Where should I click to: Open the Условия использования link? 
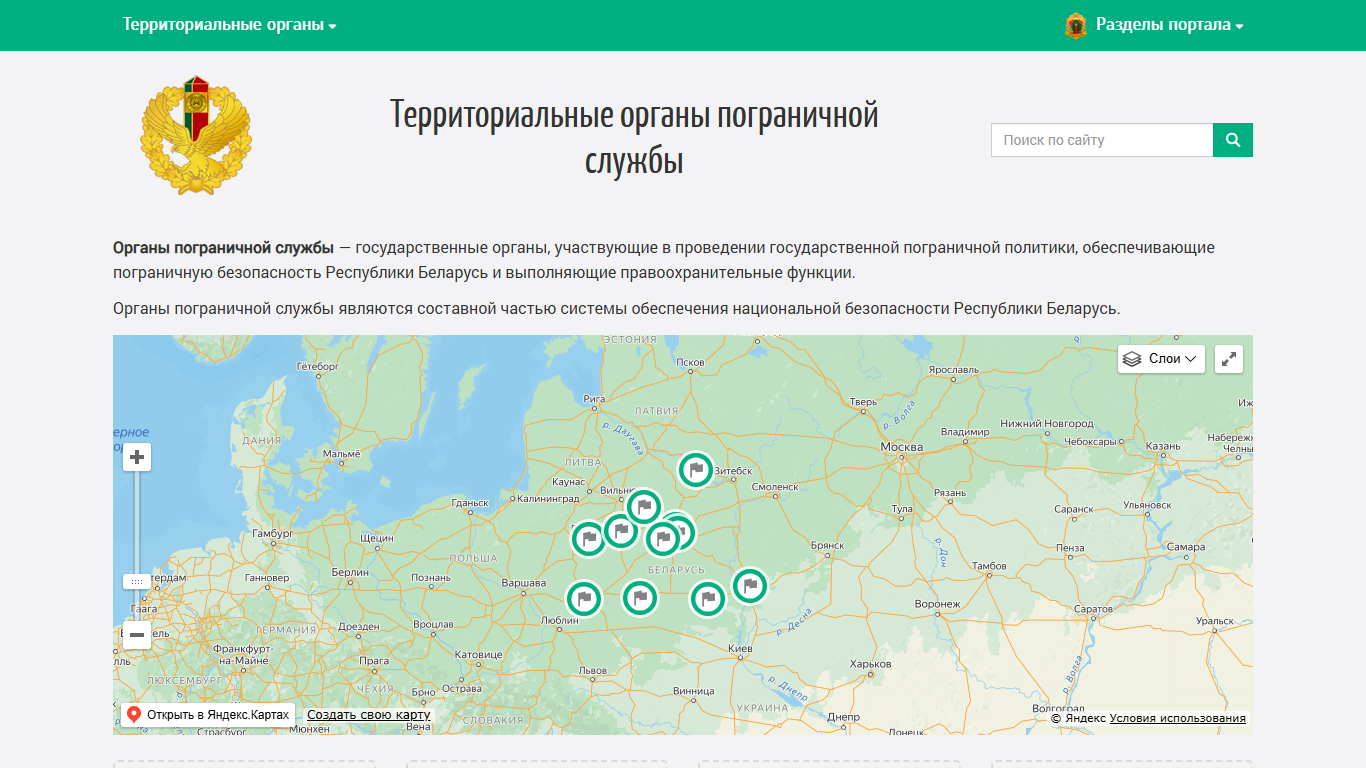tap(1177, 718)
